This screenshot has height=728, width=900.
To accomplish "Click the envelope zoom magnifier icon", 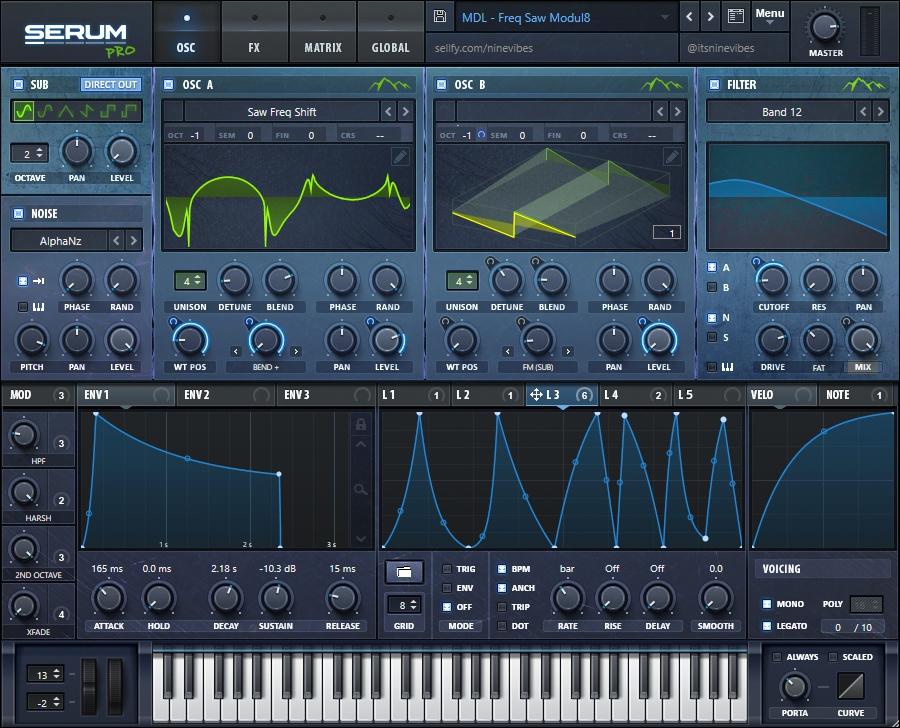I will tap(360, 489).
